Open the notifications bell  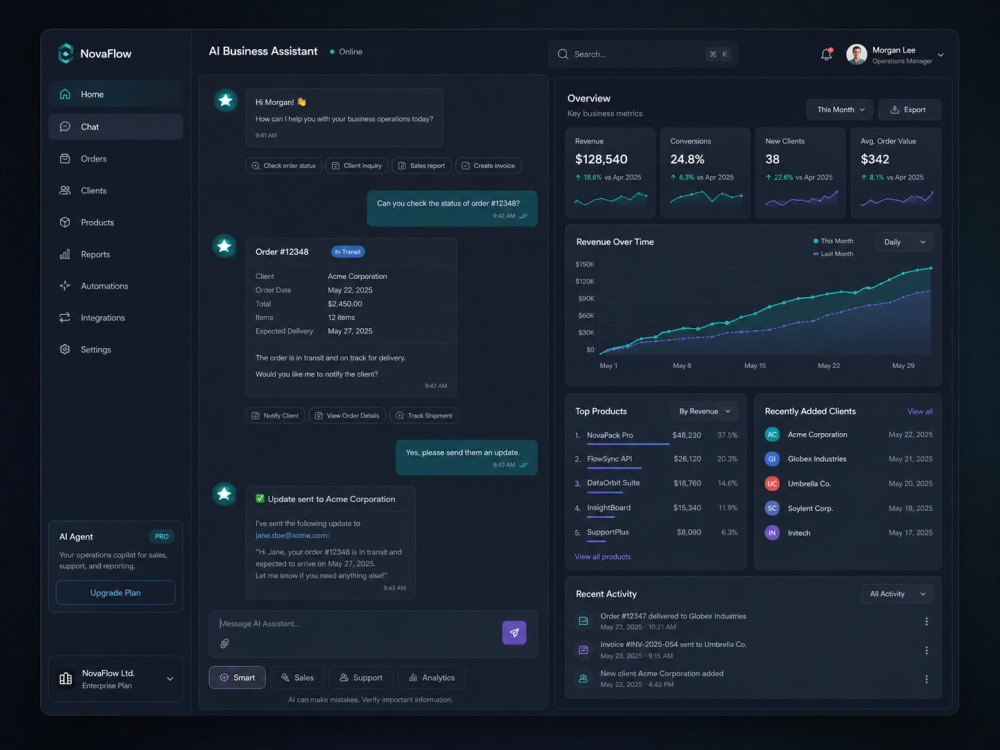click(x=826, y=54)
